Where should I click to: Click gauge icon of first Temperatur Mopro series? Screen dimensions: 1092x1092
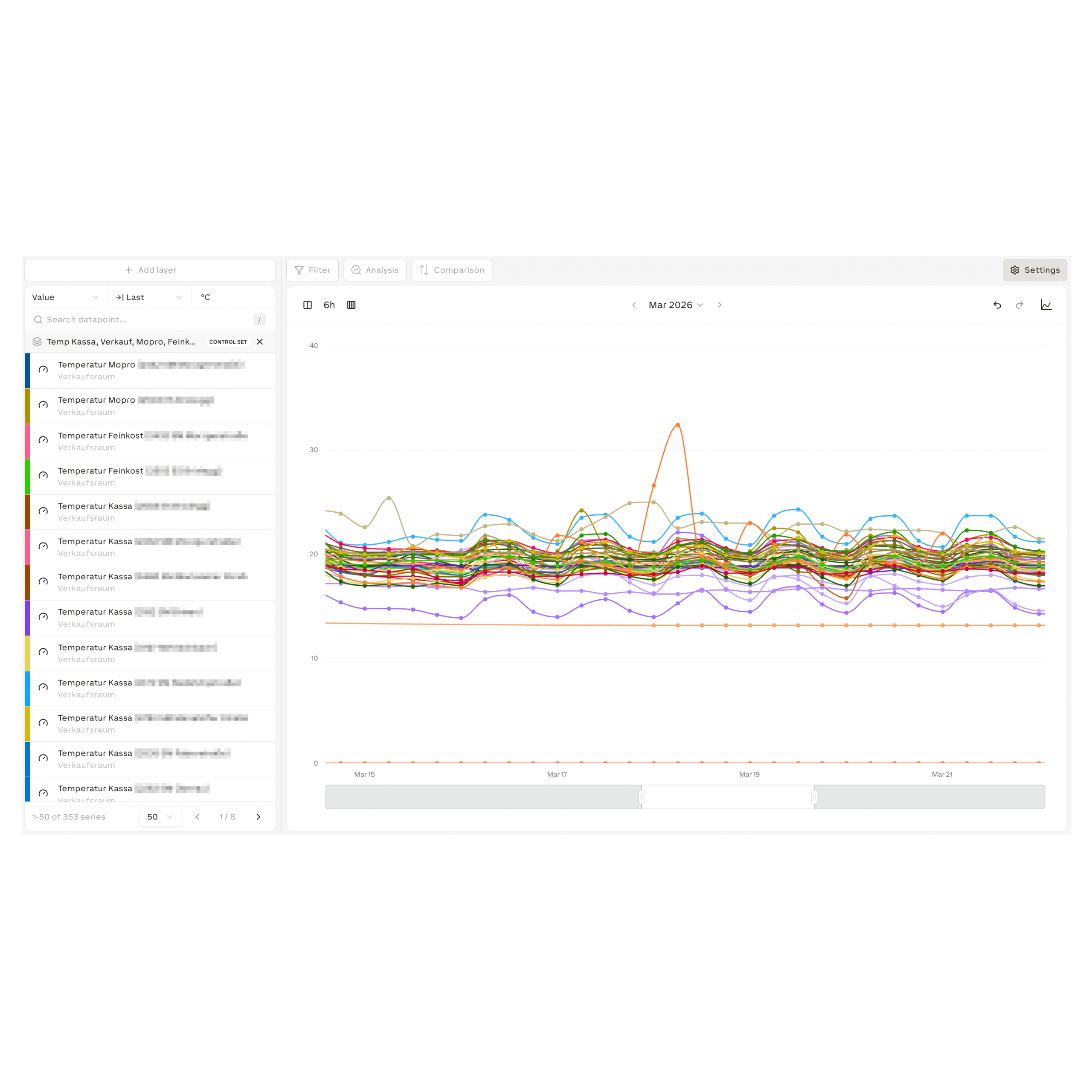tap(43, 370)
